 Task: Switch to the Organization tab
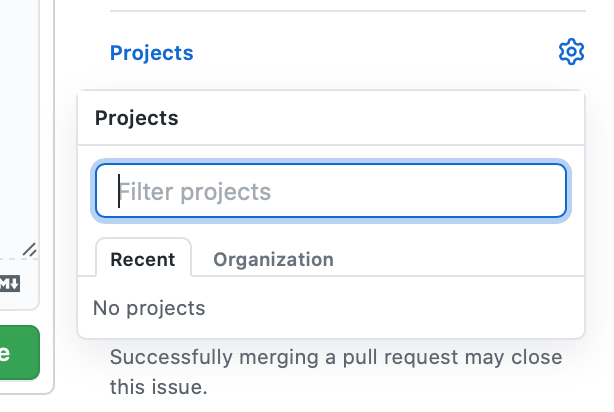coord(273,259)
